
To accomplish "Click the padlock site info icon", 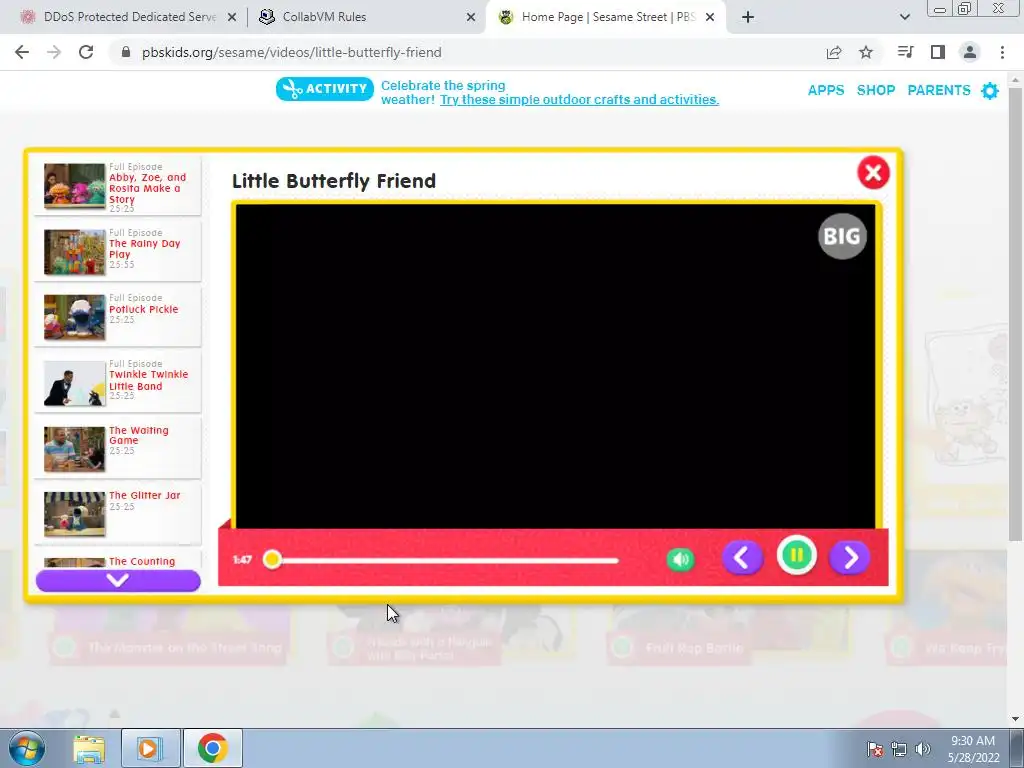I will 126,52.
